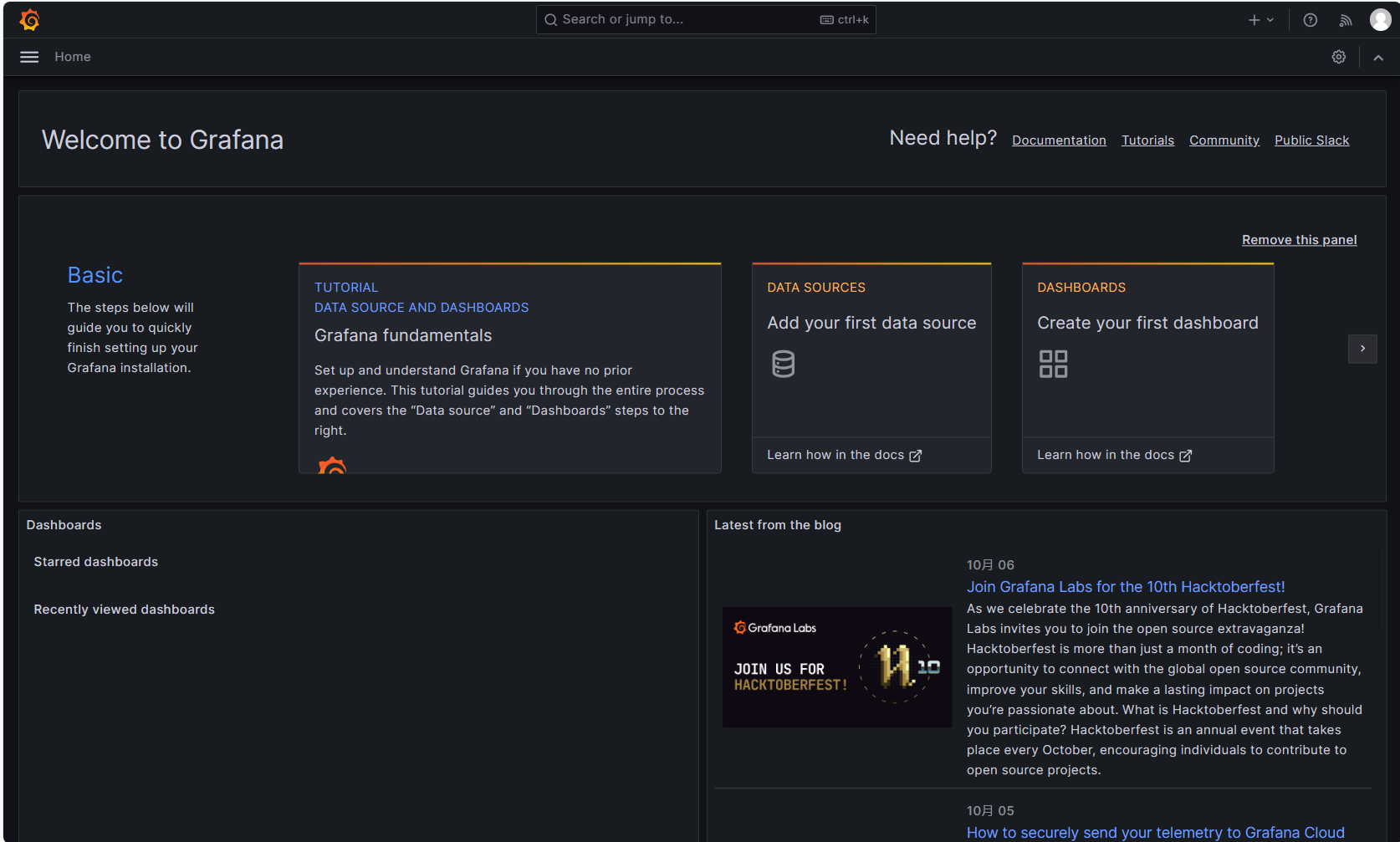Open the Community help link
The height and width of the screenshot is (842, 1400).
coord(1224,140)
